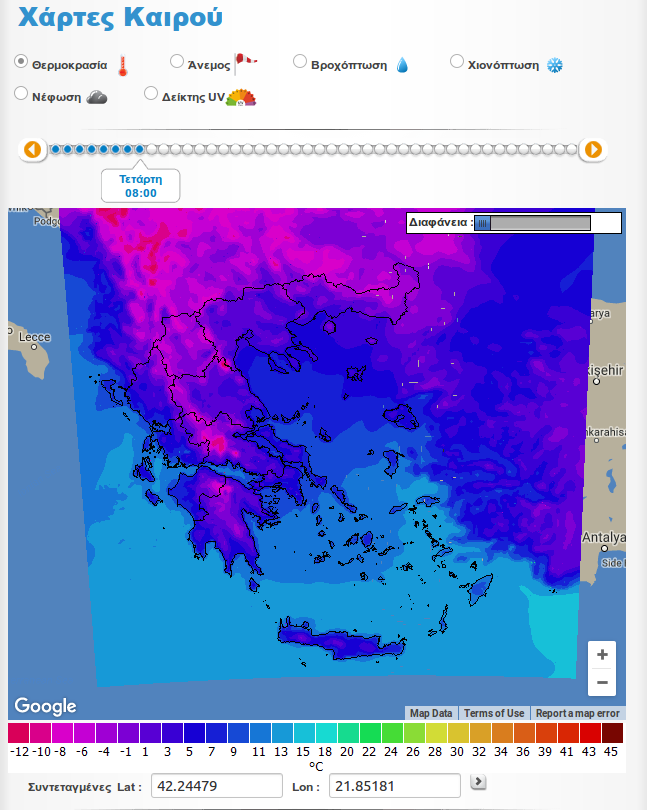Click the Διαφάνεια transparency slider

click(x=532, y=223)
